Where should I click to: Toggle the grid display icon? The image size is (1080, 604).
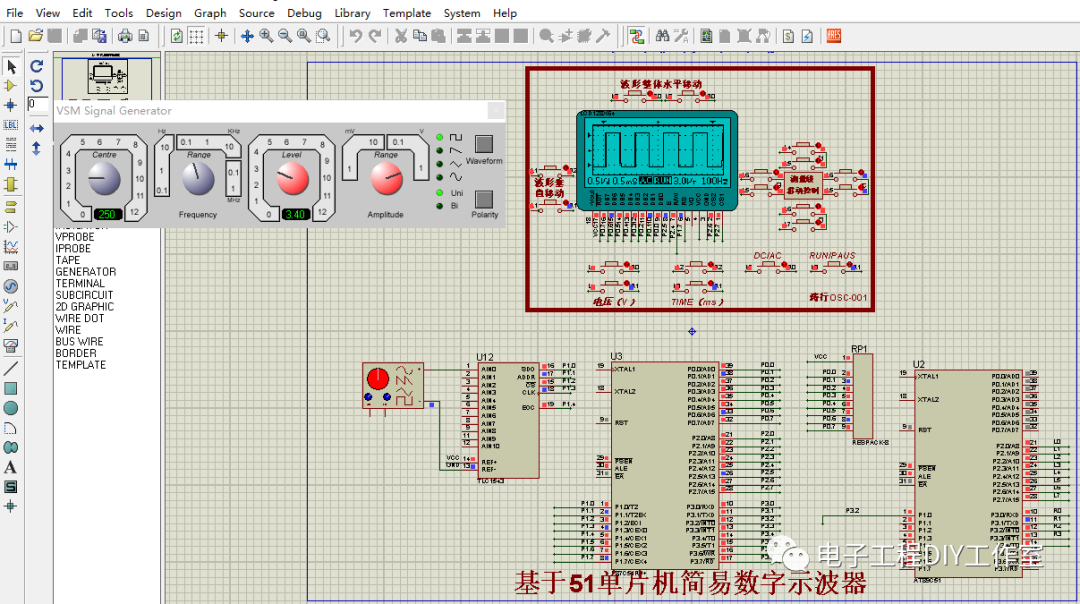[x=194, y=36]
